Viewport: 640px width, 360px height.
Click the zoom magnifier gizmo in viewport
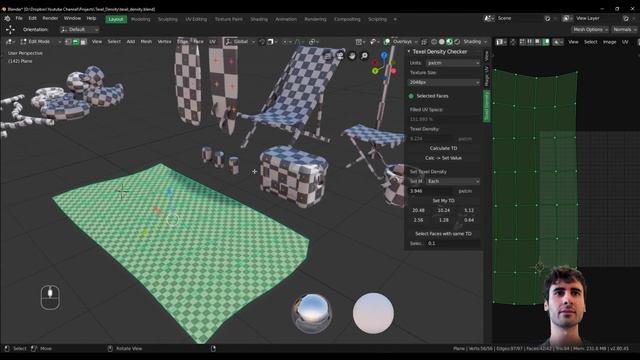[x=364, y=56]
